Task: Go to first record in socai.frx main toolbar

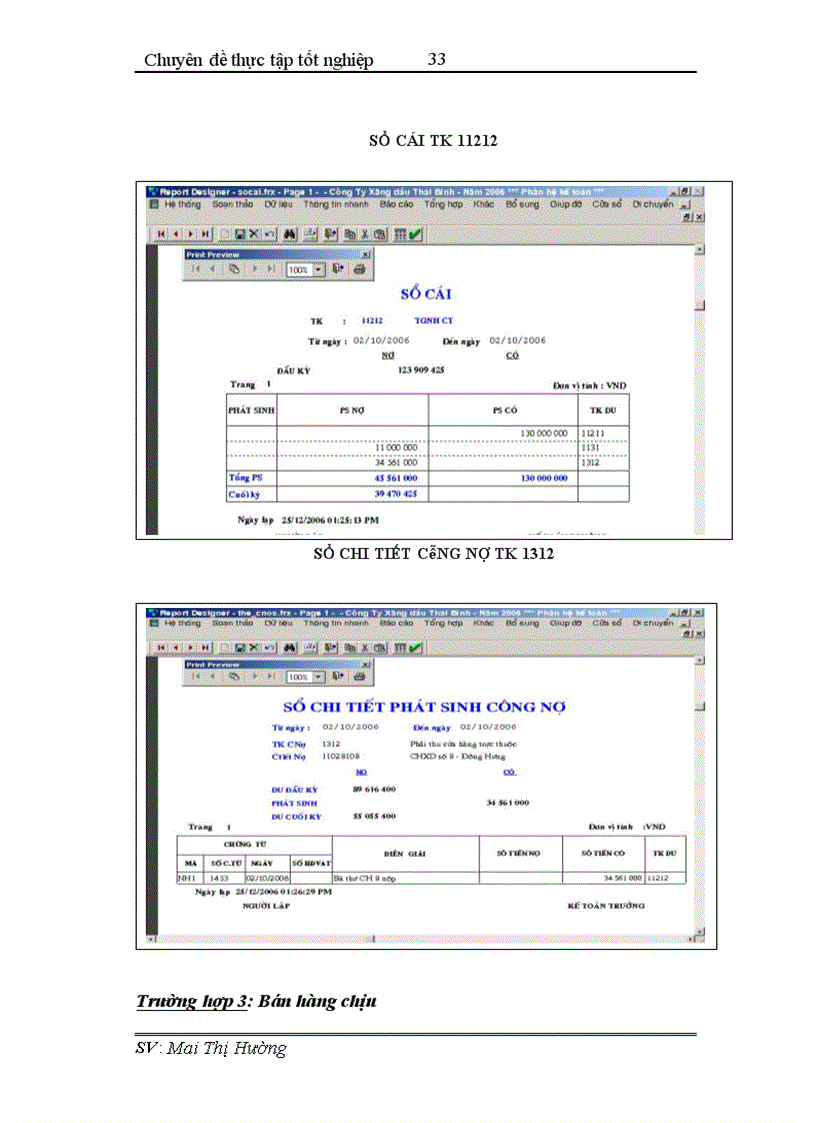Action: (160, 233)
